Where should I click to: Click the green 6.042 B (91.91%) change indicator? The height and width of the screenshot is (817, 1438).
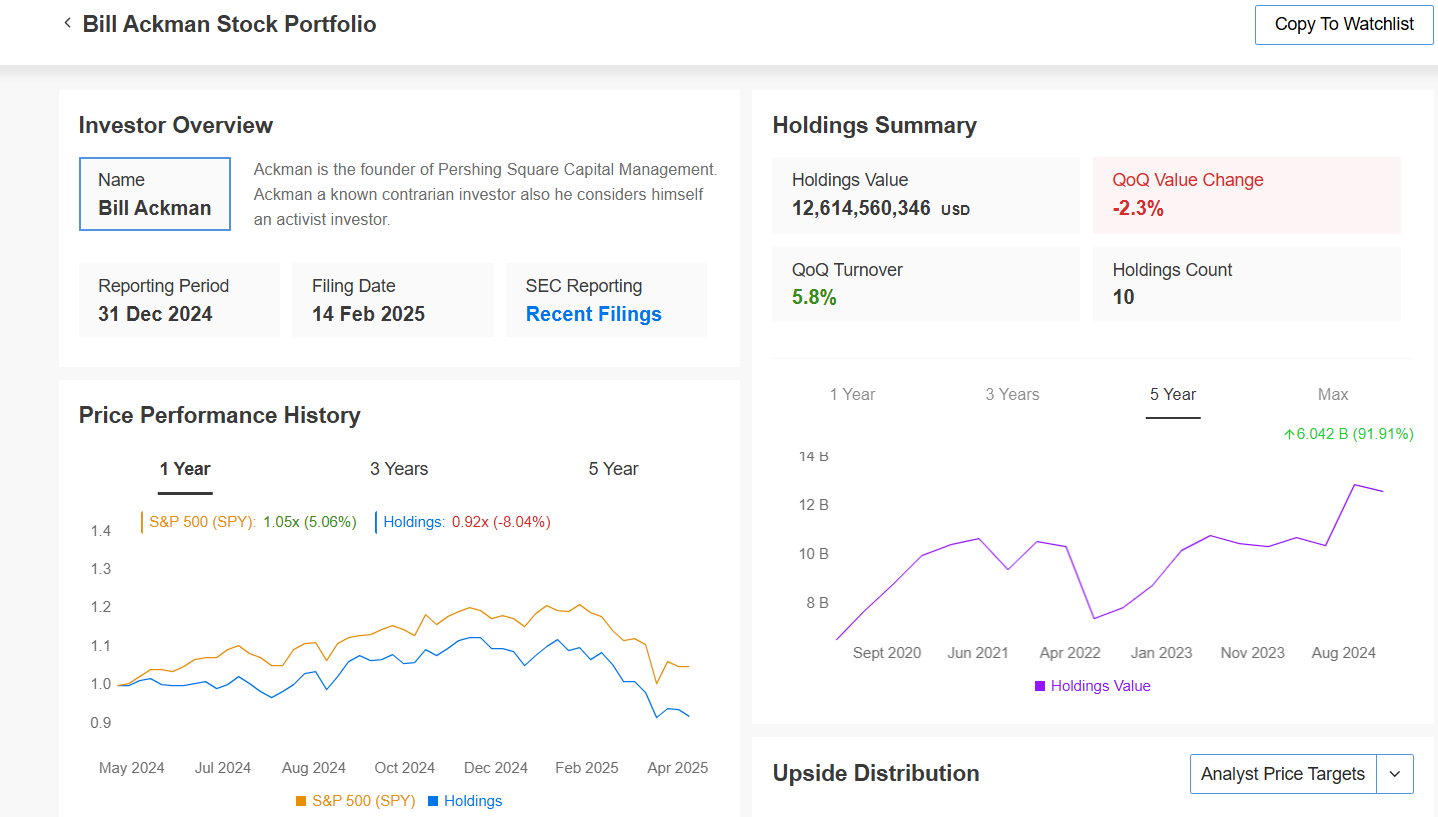coord(1348,434)
